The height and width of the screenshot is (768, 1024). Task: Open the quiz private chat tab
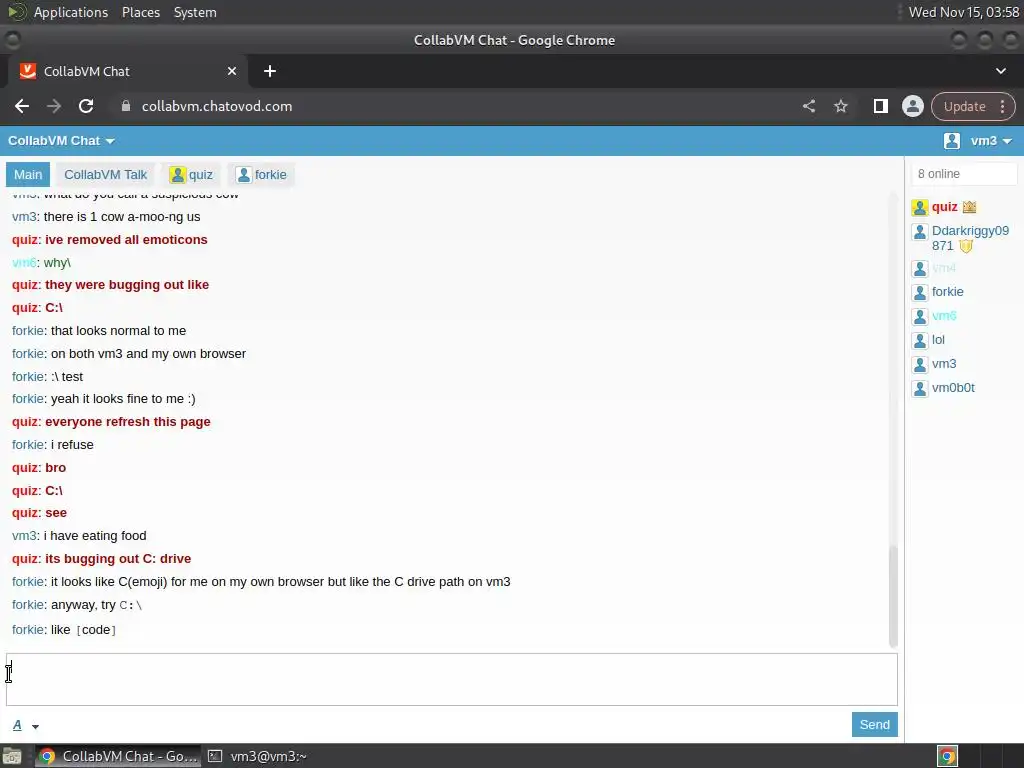pos(191,174)
